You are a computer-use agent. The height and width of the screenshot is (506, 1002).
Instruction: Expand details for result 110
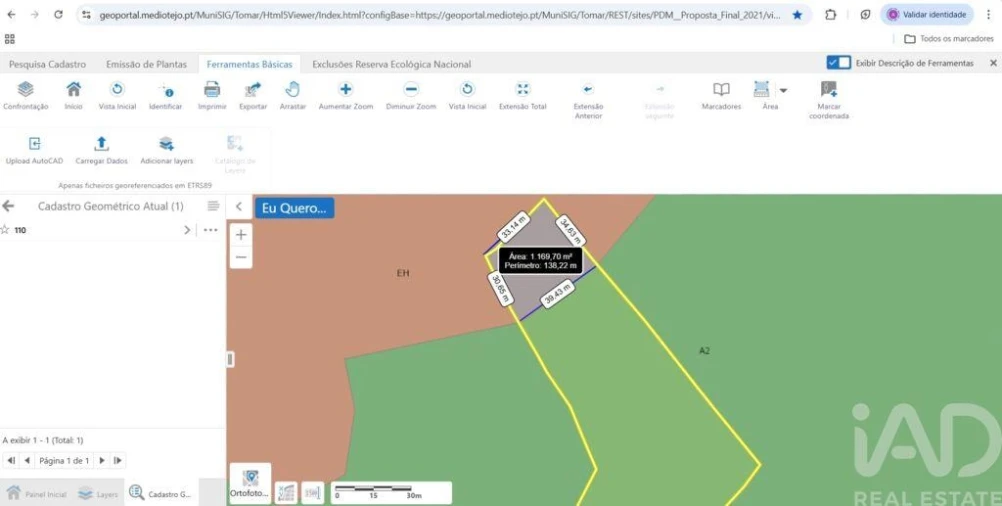[187, 230]
